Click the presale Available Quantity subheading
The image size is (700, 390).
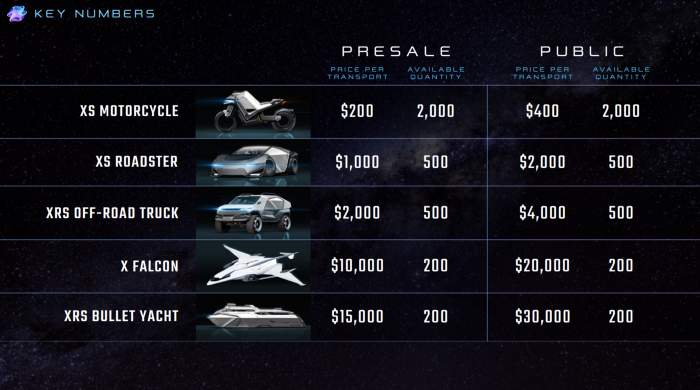click(436, 73)
